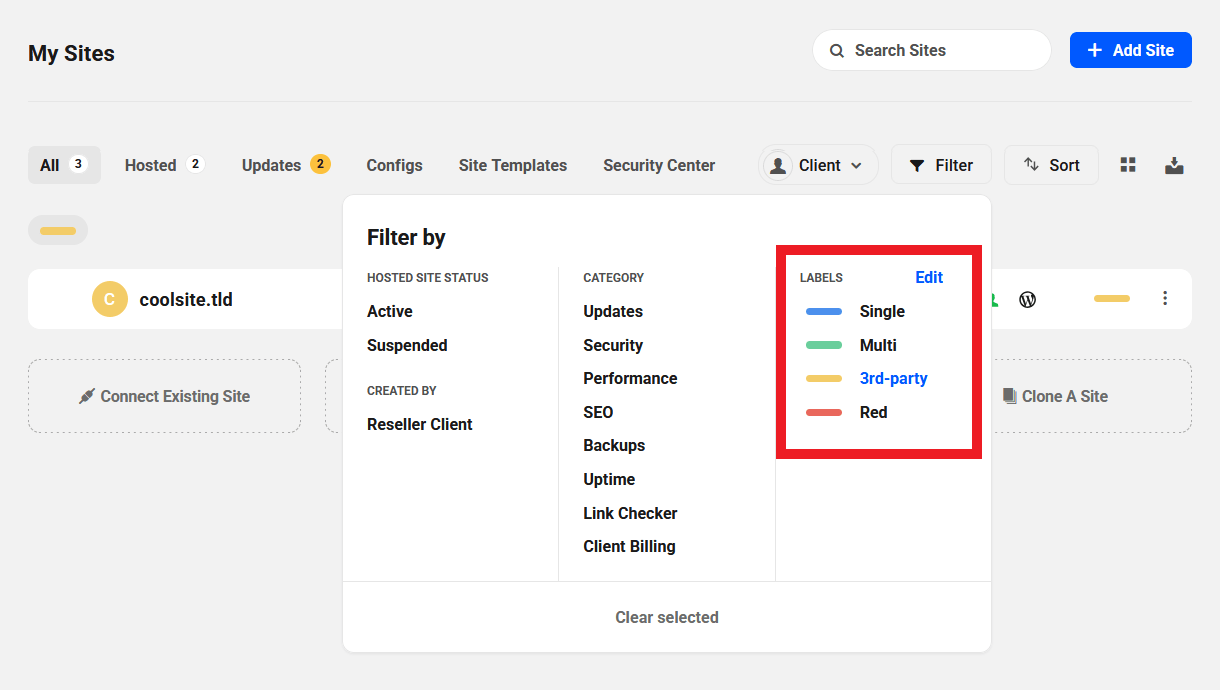
Task: Click the magnifier icon in search box
Action: pos(836,50)
